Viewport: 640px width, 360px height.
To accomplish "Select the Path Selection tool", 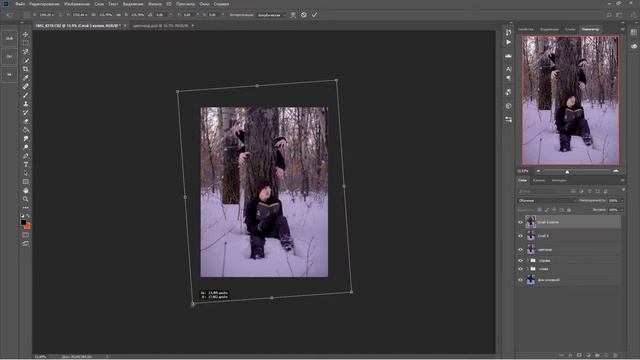I will coord(26,173).
